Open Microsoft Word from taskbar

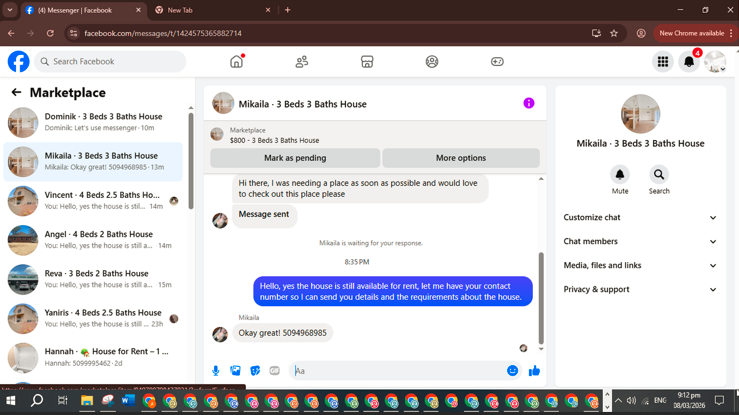[128, 401]
